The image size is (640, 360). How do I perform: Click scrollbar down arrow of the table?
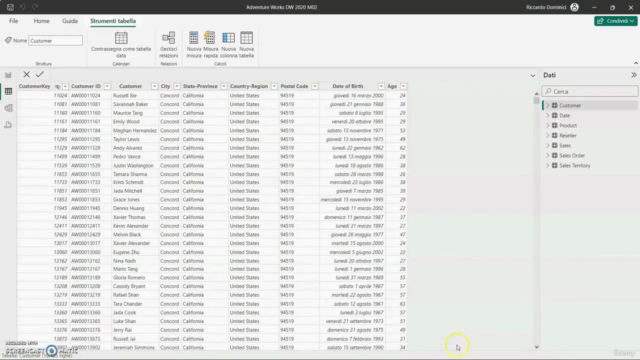536,347
